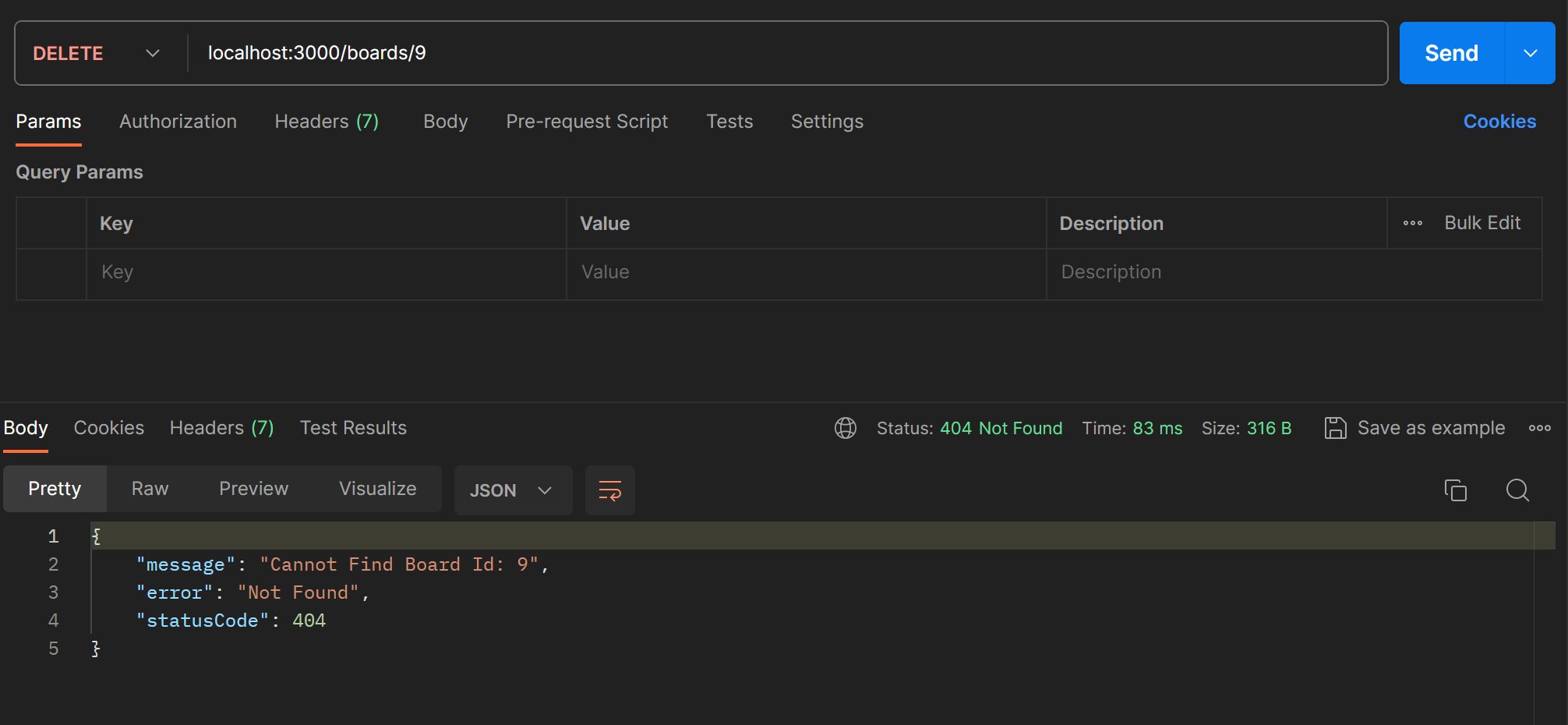The width and height of the screenshot is (1568, 725).
Task: Send the DELETE request
Action: (1450, 53)
